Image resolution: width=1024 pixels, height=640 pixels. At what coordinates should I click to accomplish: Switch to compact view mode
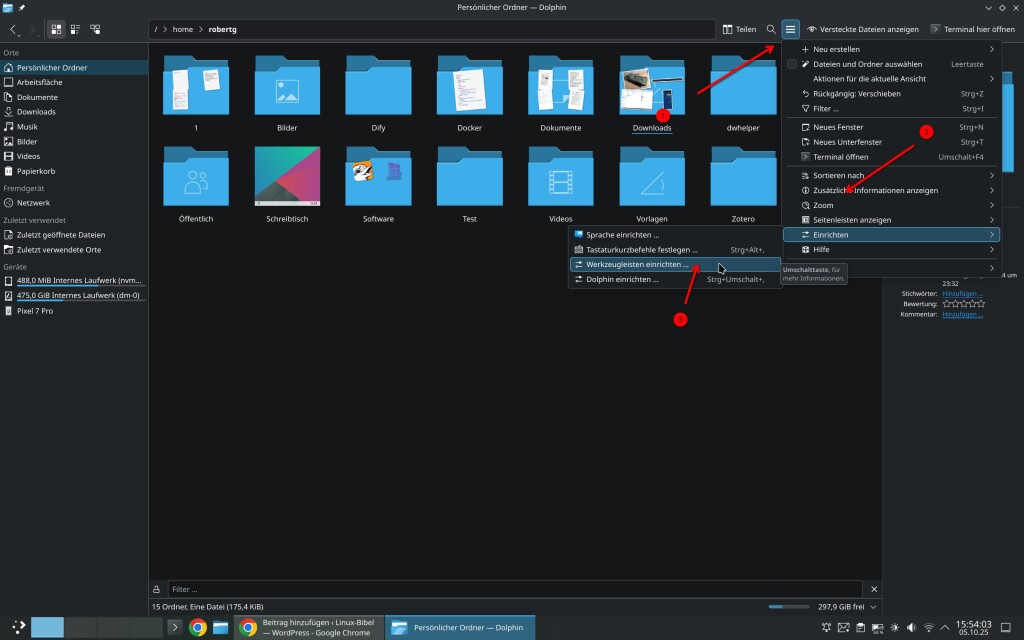(x=76, y=30)
